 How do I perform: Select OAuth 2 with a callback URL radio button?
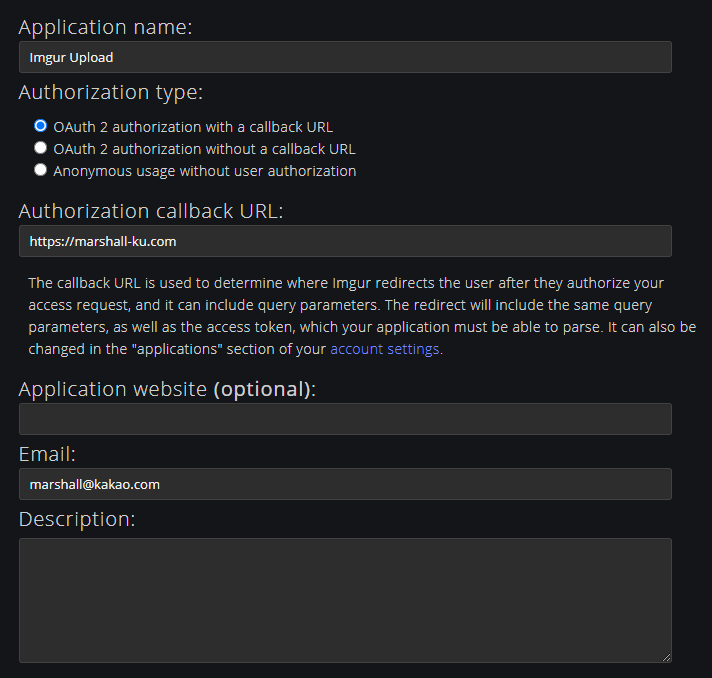pyautogui.click(x=41, y=126)
